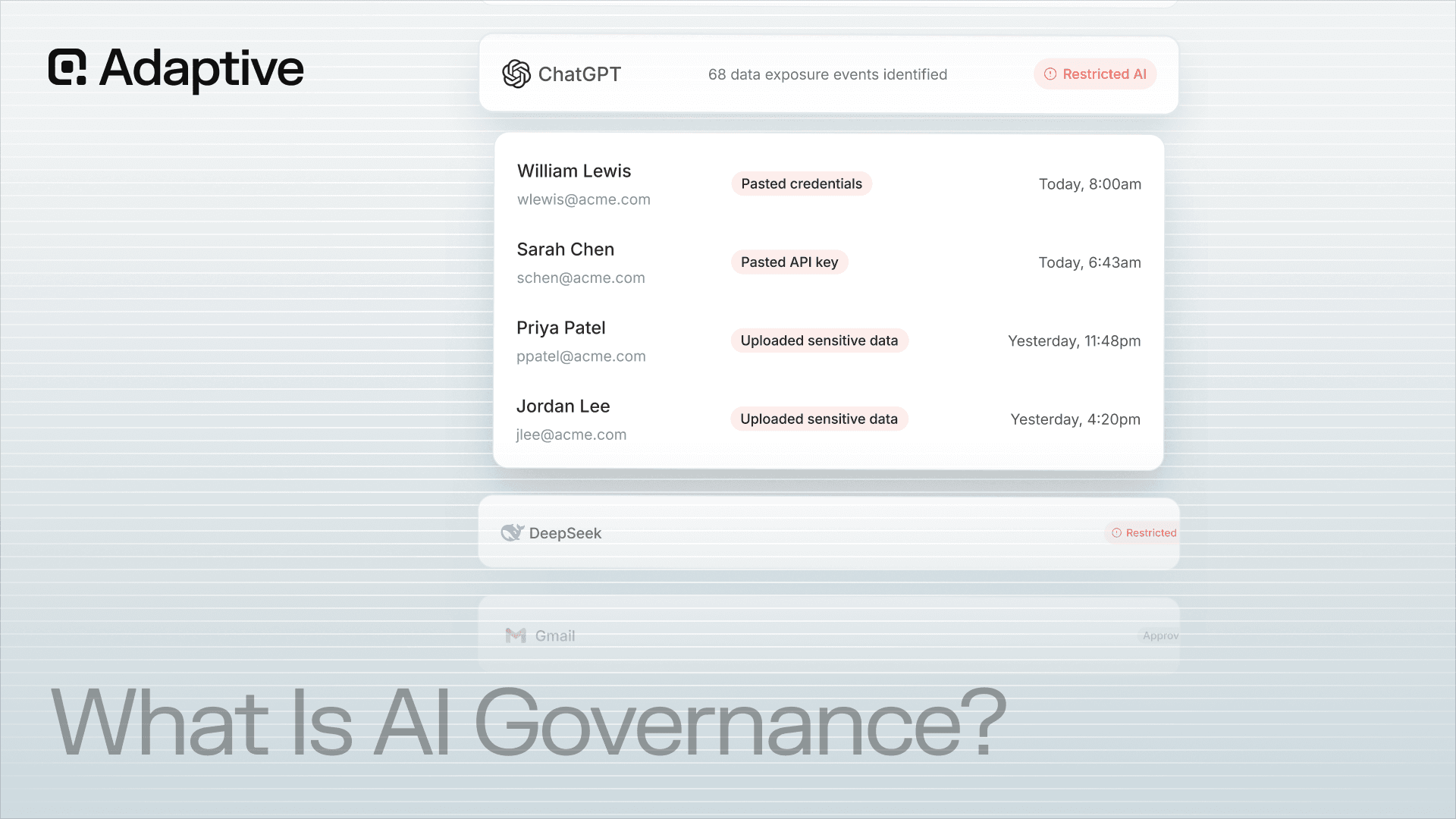Click the ChatGPT logo icon
Image resolution: width=1456 pixels, height=819 pixels.
[x=516, y=74]
